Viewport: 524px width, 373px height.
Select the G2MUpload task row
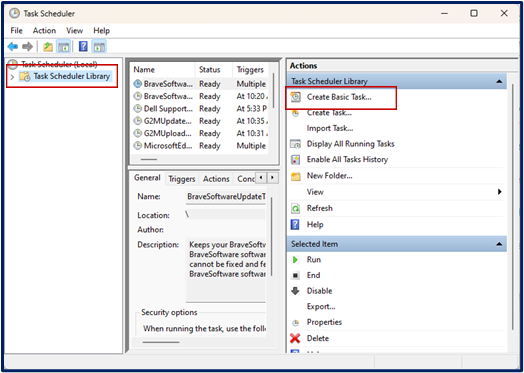click(x=201, y=133)
